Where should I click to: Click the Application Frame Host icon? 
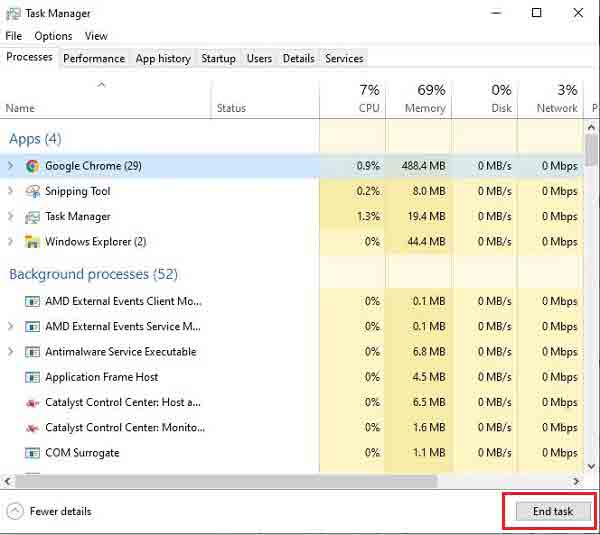[33, 377]
